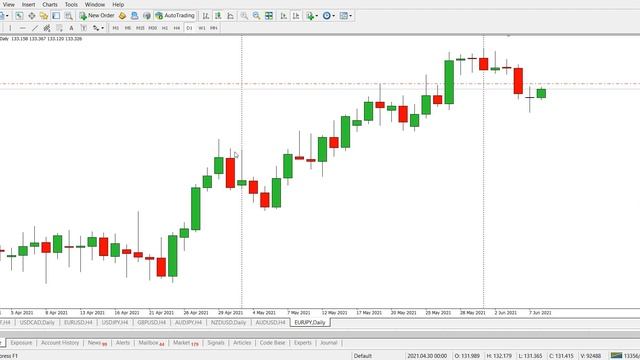
Task: Switch to the NZDUSD,Daily chart tab
Action: tap(228, 322)
